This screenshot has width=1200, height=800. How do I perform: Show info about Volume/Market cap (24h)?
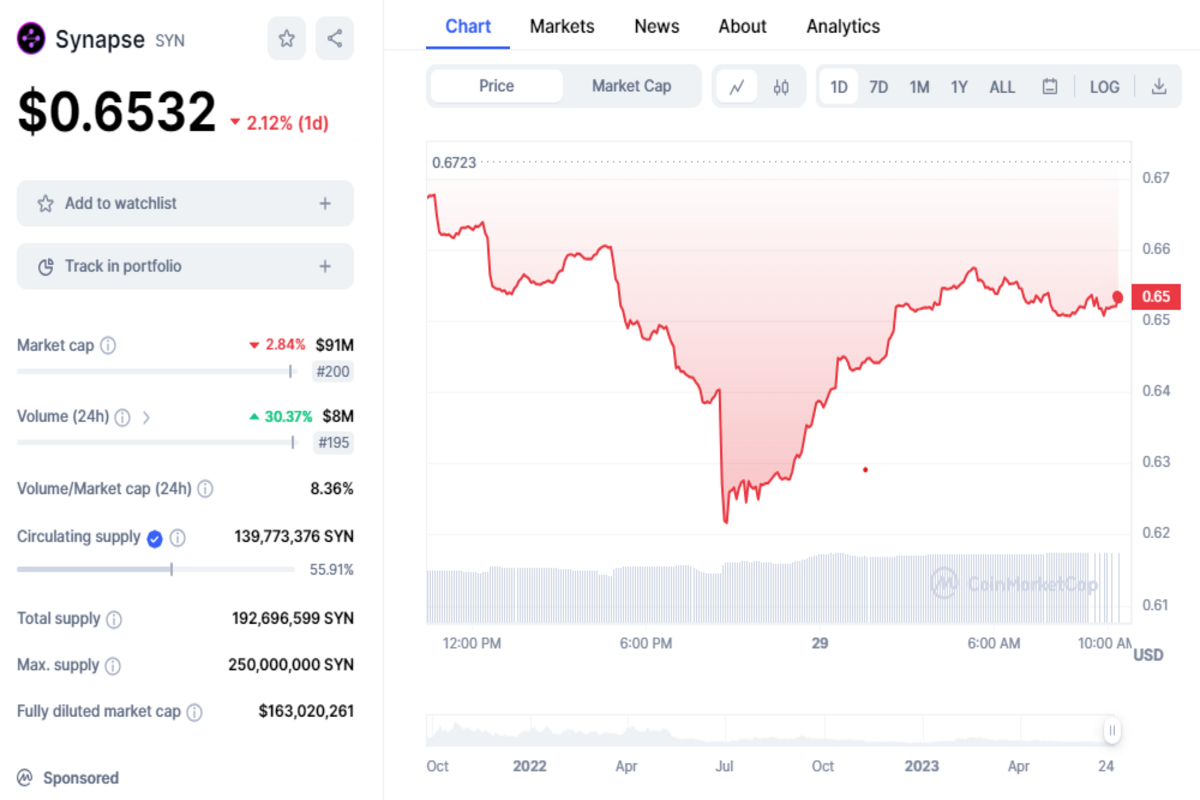pos(205,489)
